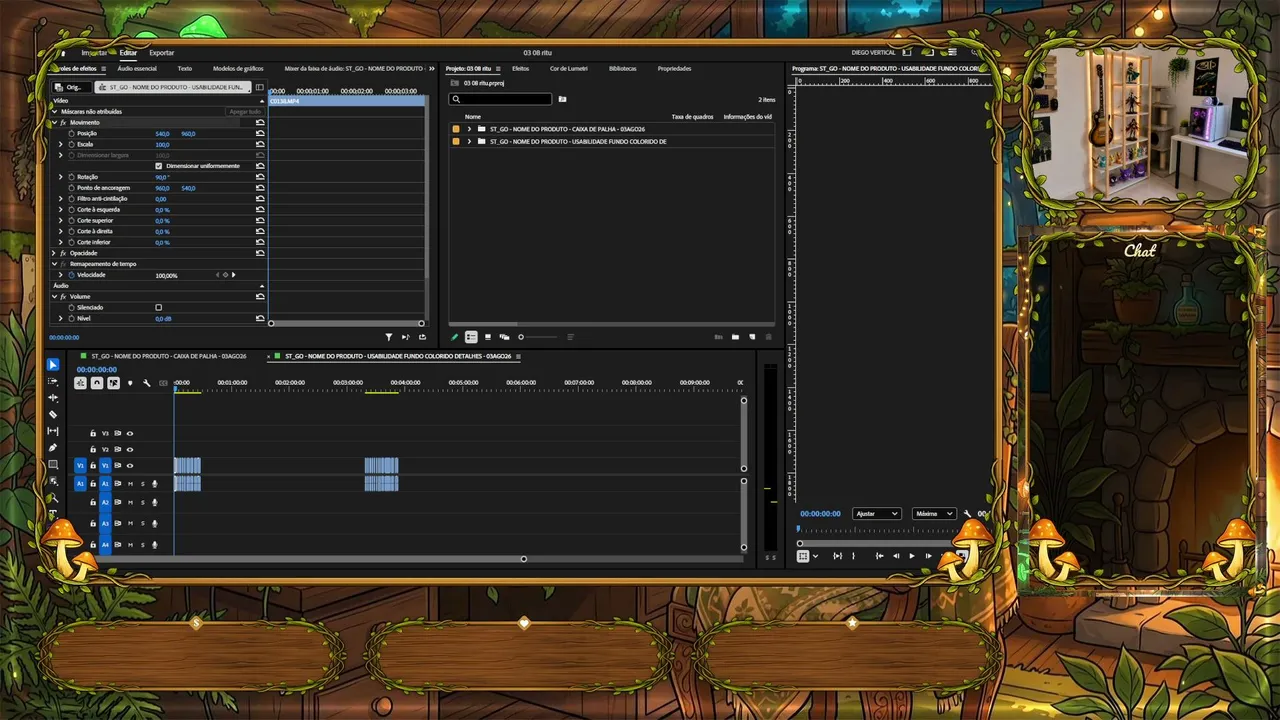The height and width of the screenshot is (720, 1280).
Task: Open the Propriedades tab
Action: click(x=675, y=69)
